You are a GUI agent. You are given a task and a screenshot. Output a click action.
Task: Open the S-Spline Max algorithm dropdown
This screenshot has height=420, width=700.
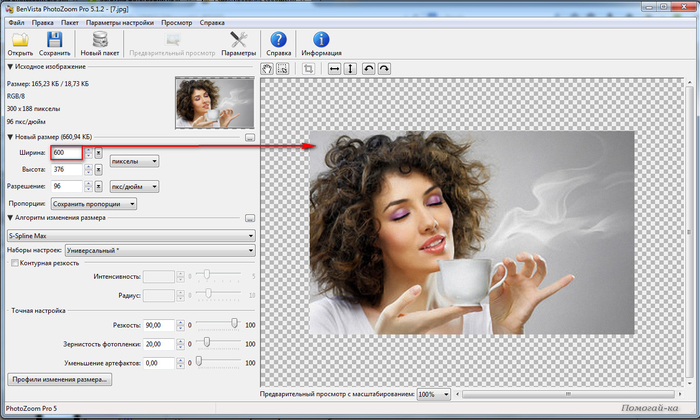pyautogui.click(x=131, y=235)
